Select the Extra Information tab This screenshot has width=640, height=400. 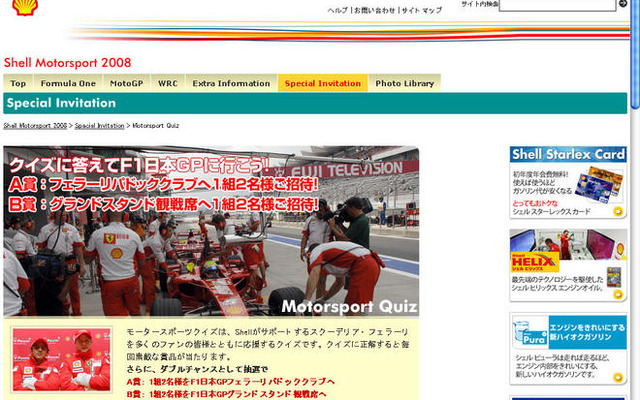pos(231,83)
